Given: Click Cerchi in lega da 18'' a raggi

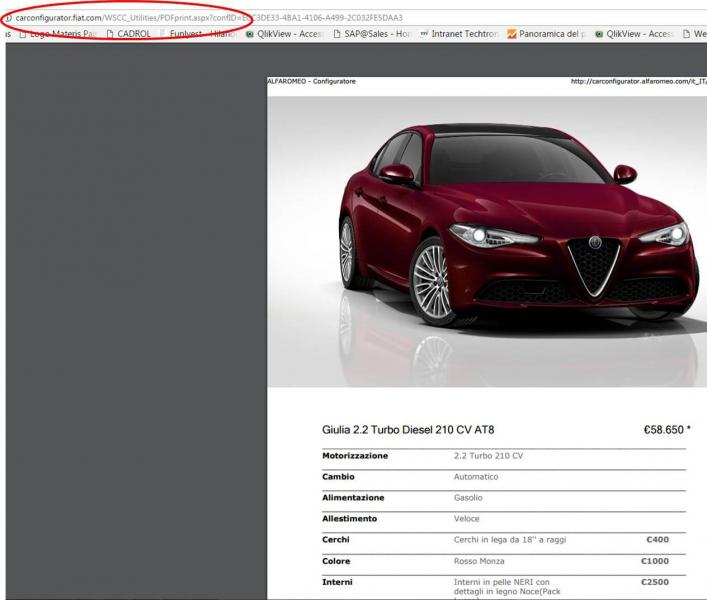Looking at the screenshot, I should pyautogui.click(x=510, y=540).
